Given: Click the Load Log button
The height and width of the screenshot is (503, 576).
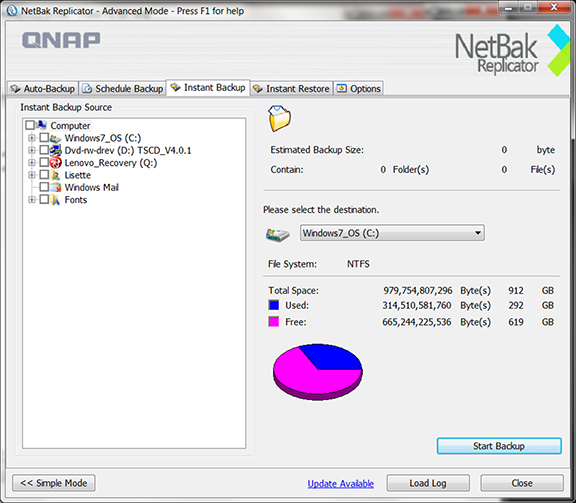Looking at the screenshot, I should tap(428, 483).
